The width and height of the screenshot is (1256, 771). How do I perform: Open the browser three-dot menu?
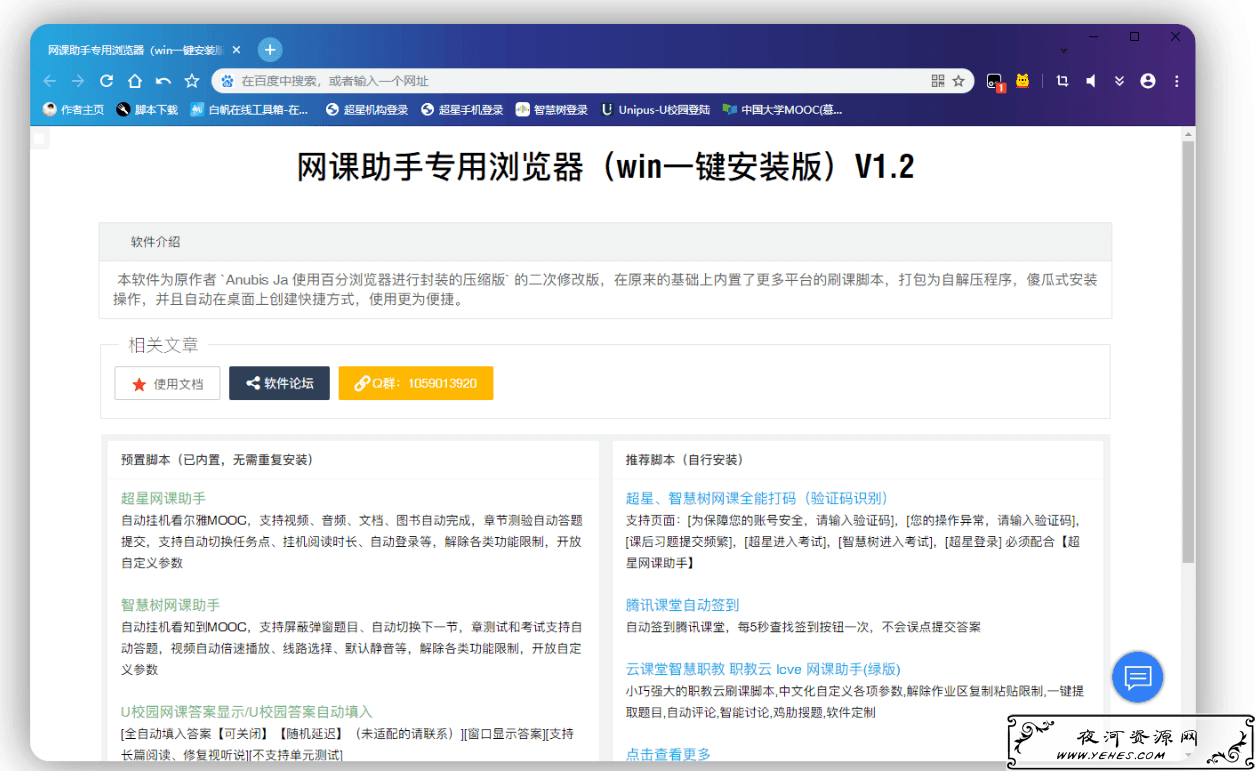[x=1177, y=81]
